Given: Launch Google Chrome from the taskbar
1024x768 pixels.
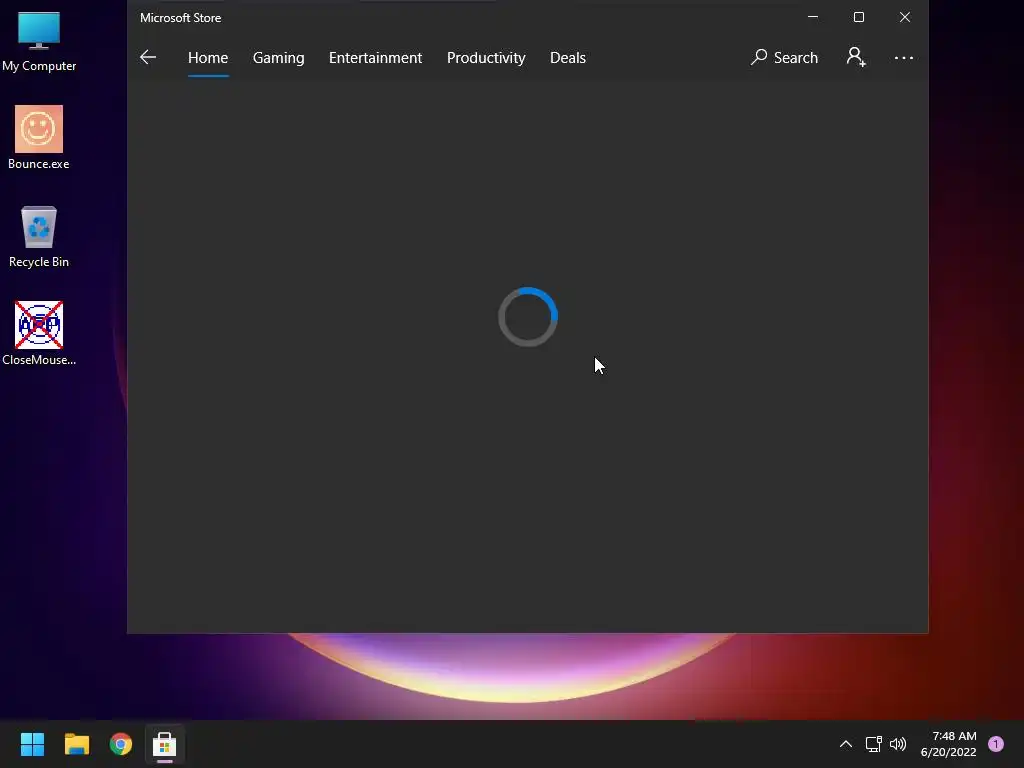Looking at the screenshot, I should click(x=121, y=744).
